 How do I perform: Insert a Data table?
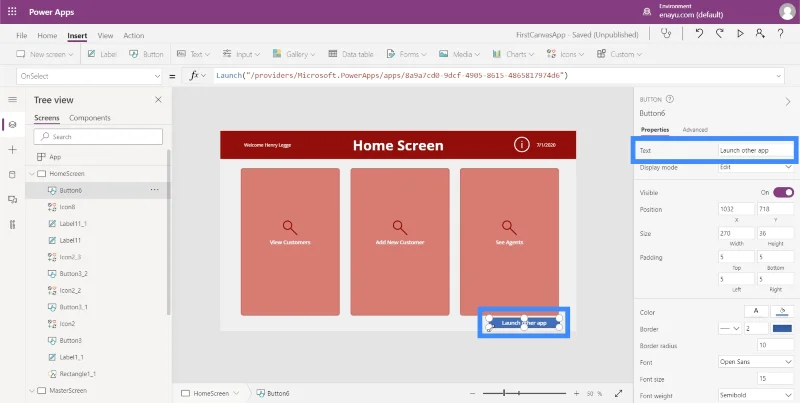351,54
